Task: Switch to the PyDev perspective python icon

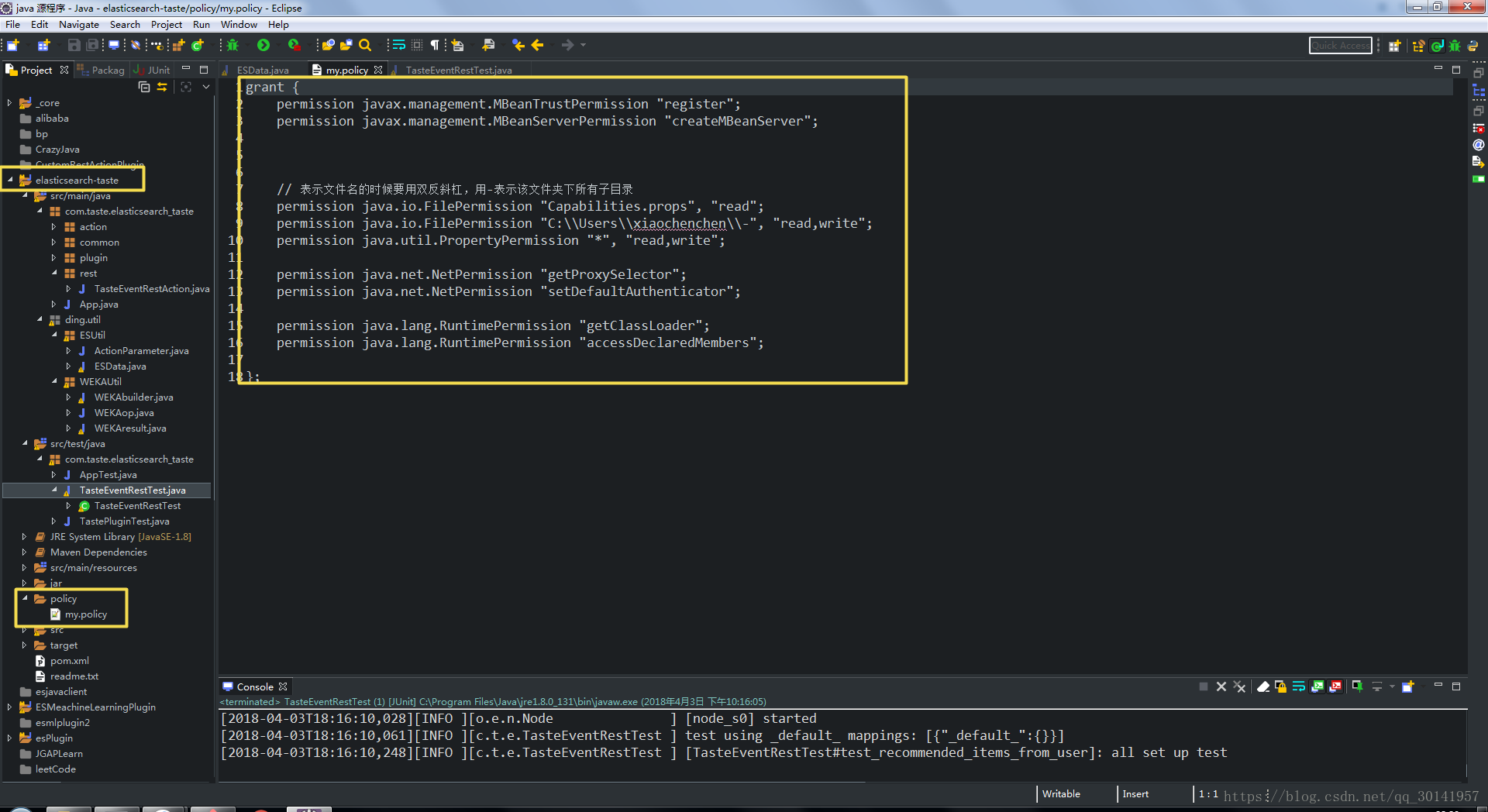Action: 1472,46
